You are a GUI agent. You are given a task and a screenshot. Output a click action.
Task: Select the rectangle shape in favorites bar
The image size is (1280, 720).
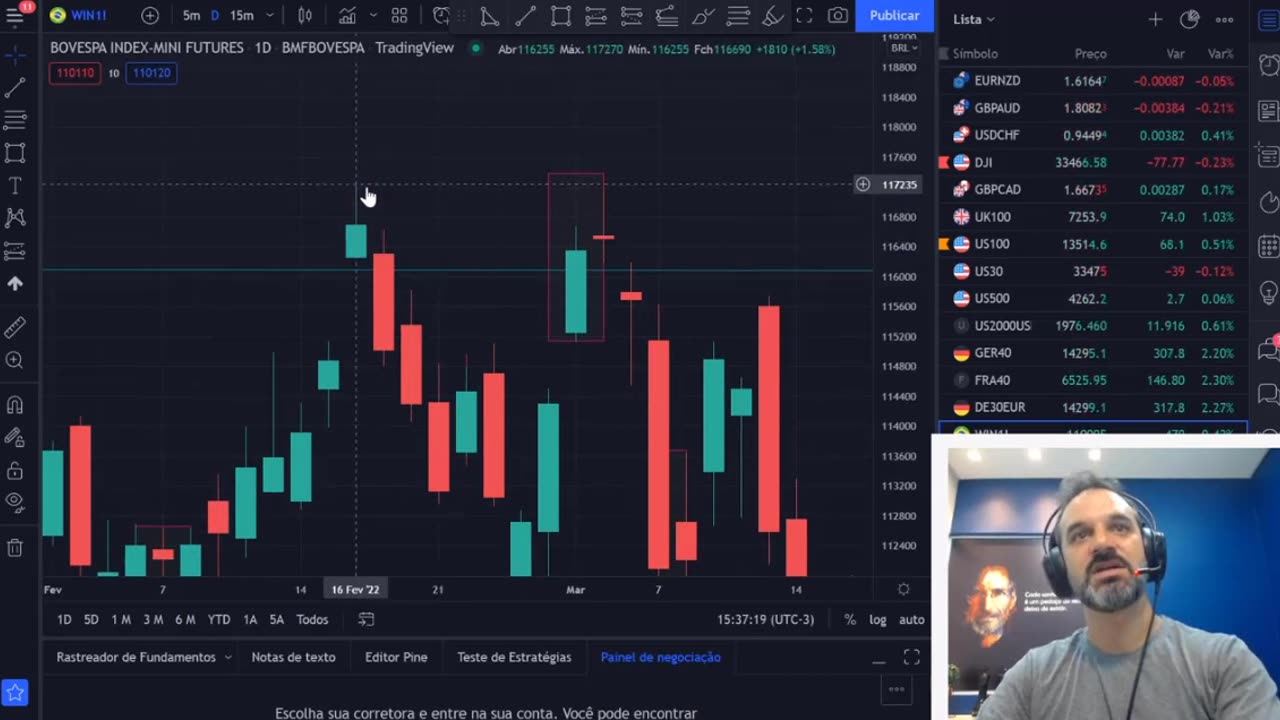tap(561, 15)
